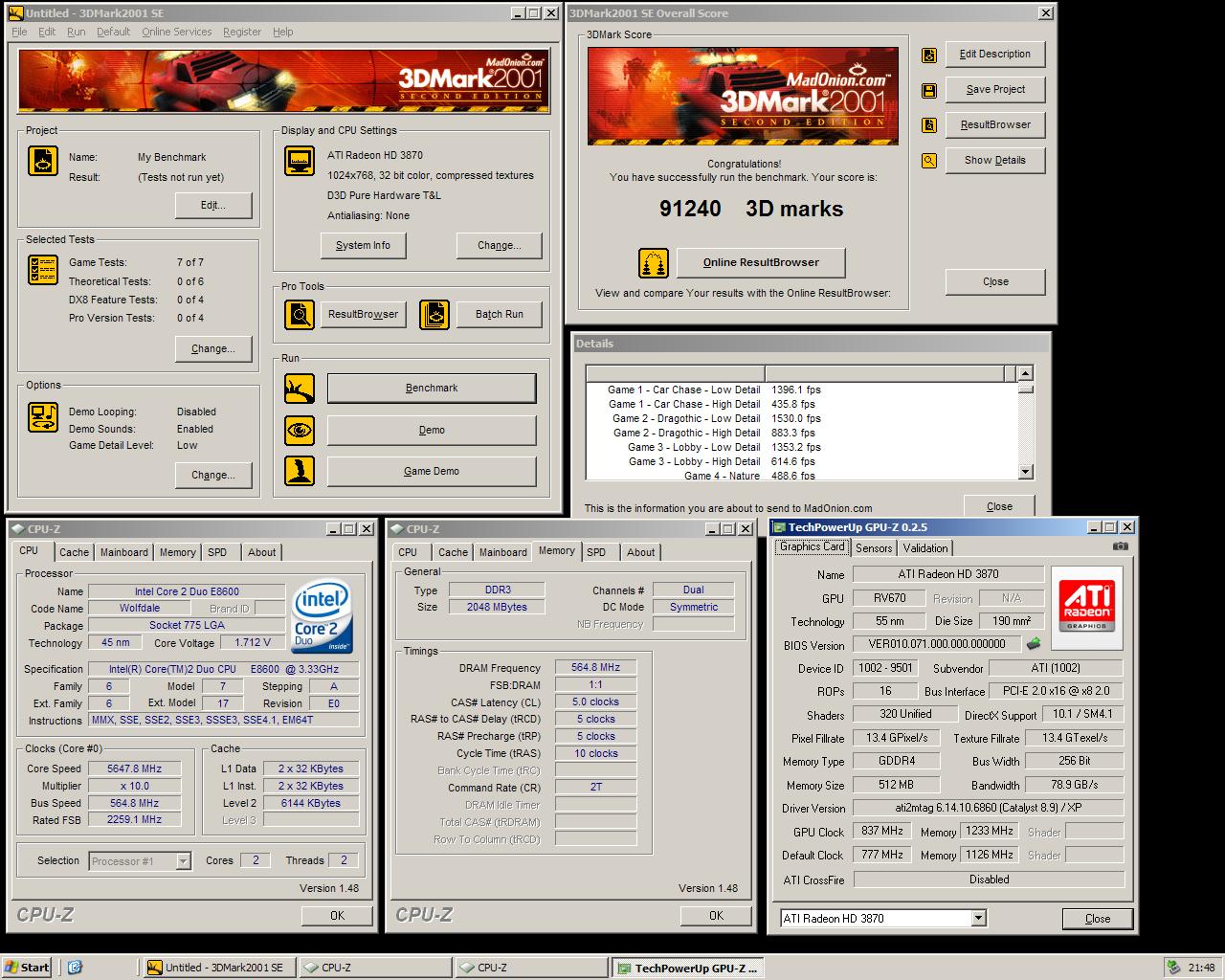This screenshot has height=980, width=1225.
Task: Click Change... button in Display settings
Action: (500, 246)
